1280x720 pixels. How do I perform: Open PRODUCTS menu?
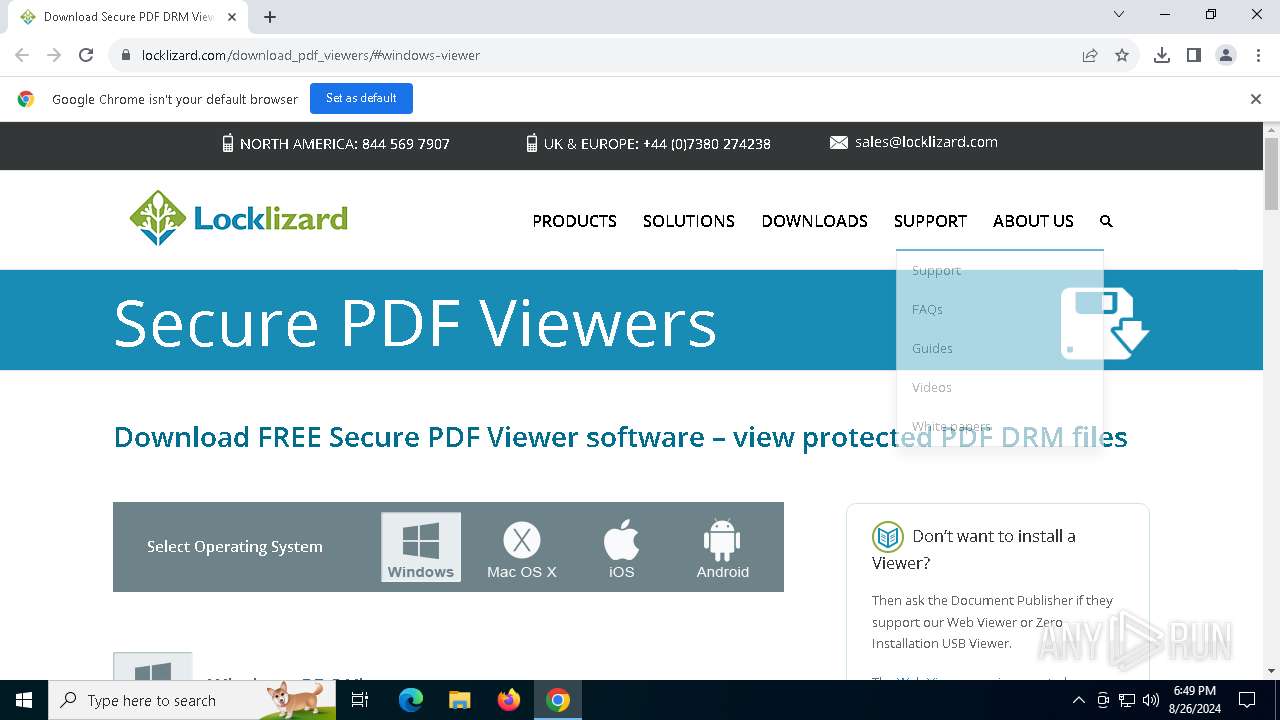[574, 221]
